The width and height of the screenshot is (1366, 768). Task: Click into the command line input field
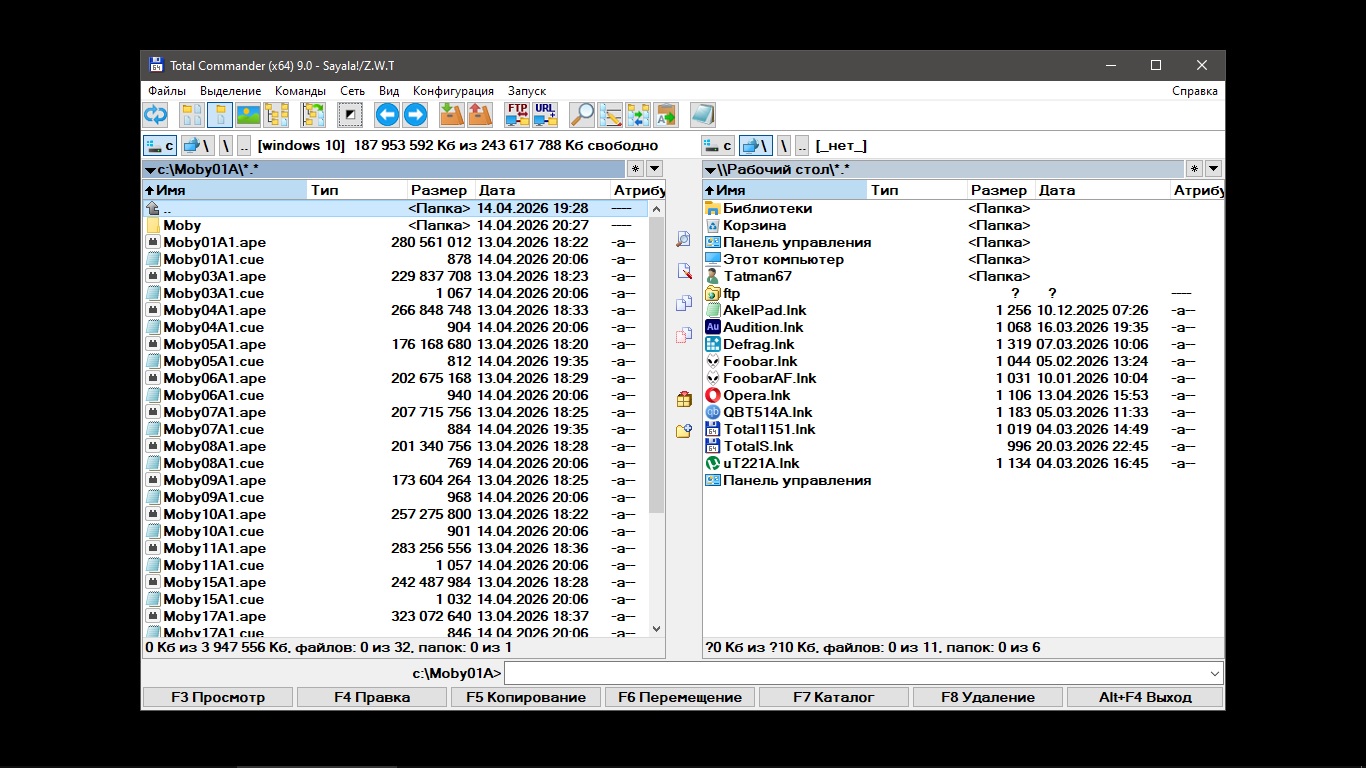(856, 673)
